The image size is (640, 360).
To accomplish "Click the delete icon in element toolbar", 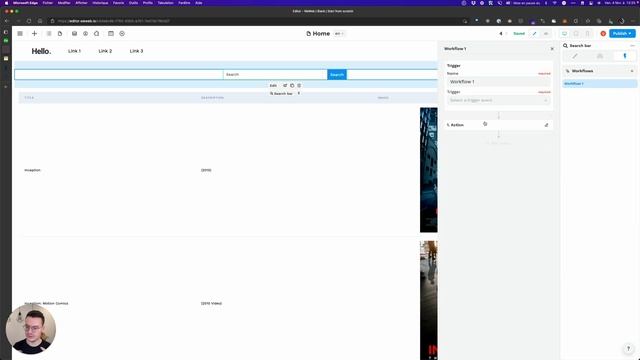I will click(299, 86).
